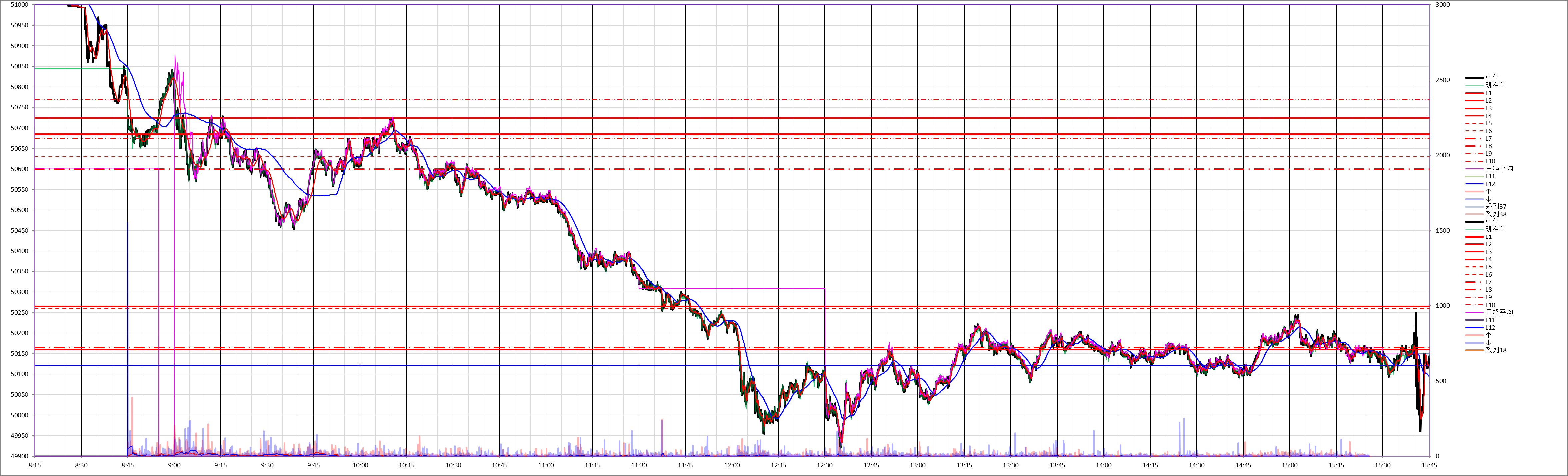Click the 1000 volume axis label
This screenshot has height=476, width=1568.
tap(1442, 306)
